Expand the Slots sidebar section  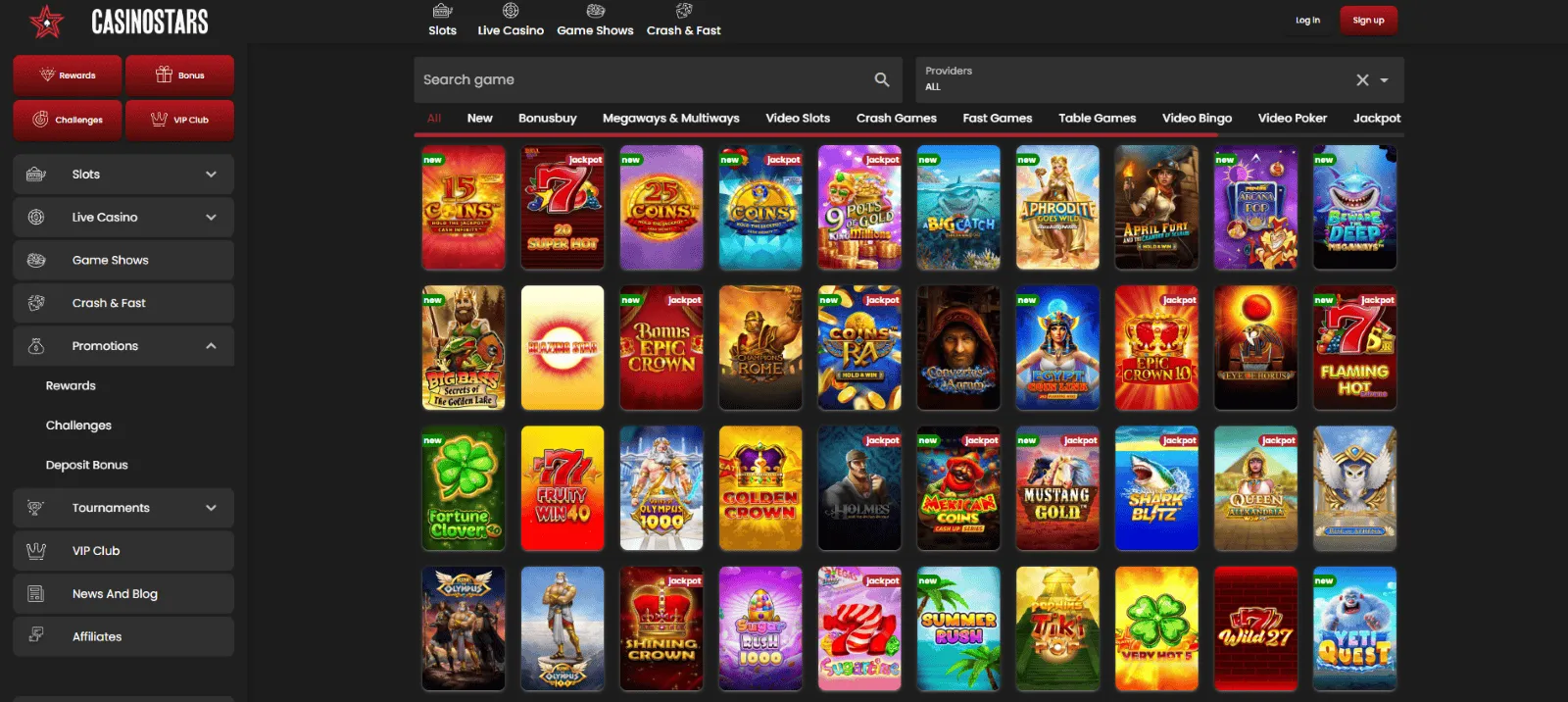point(211,175)
